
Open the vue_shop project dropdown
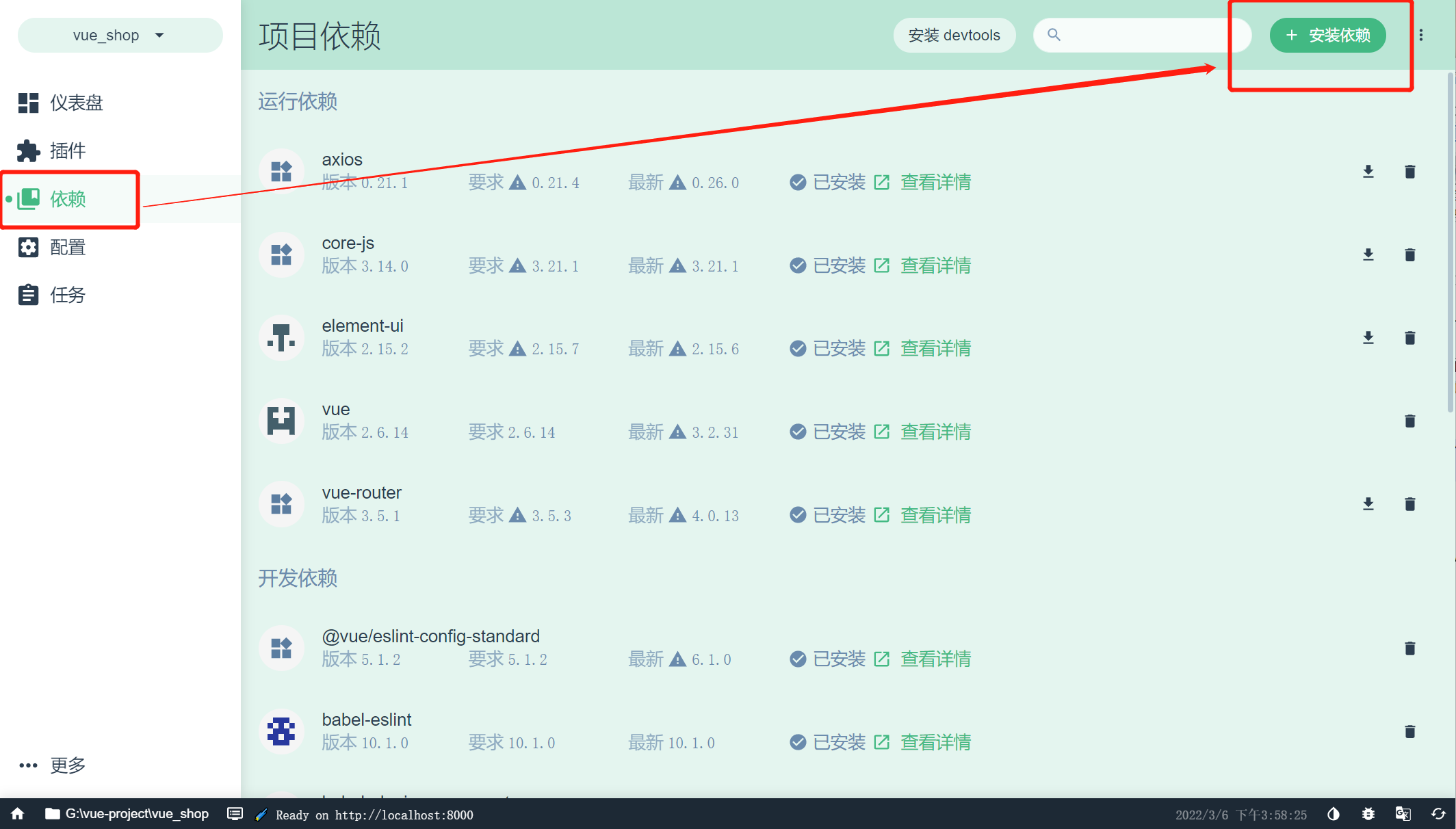coord(120,36)
